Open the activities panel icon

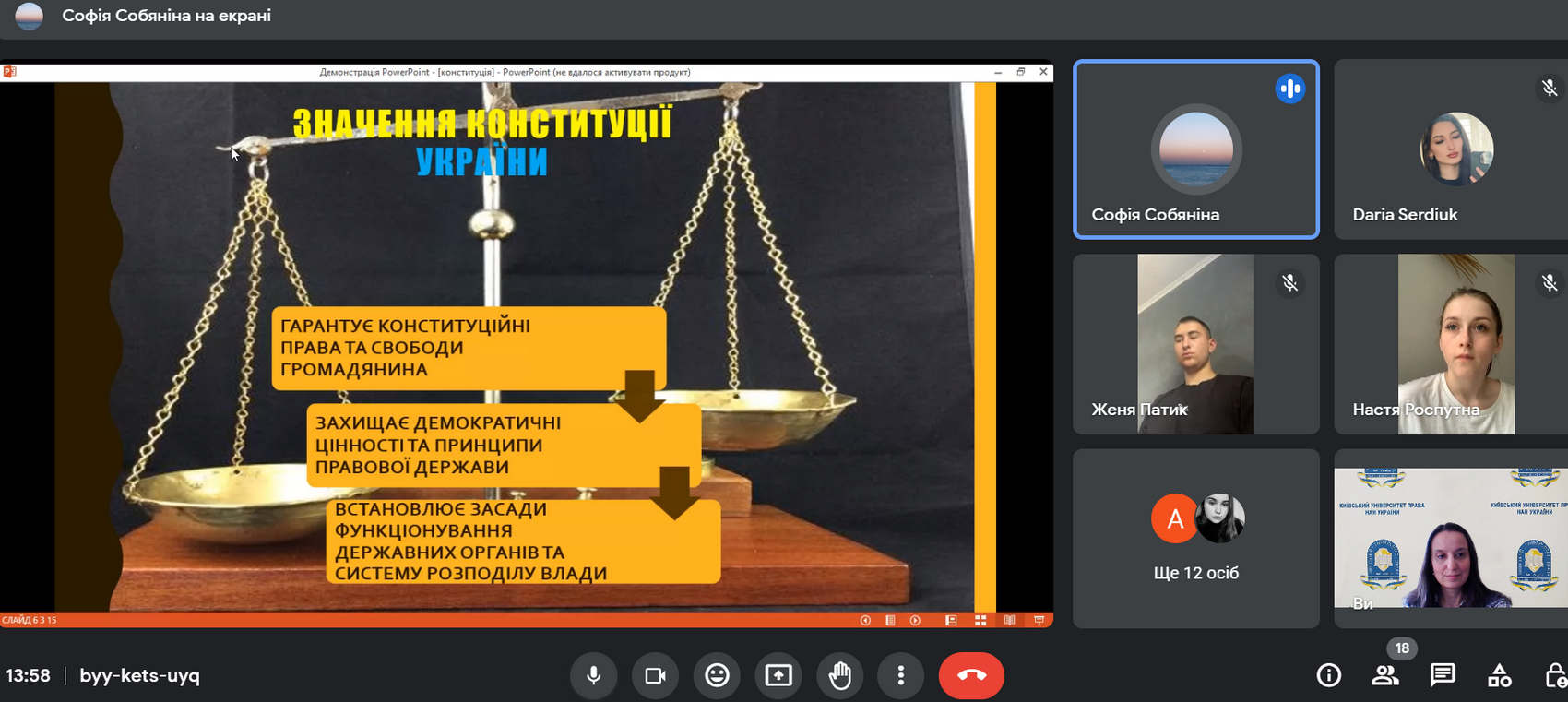[1499, 675]
